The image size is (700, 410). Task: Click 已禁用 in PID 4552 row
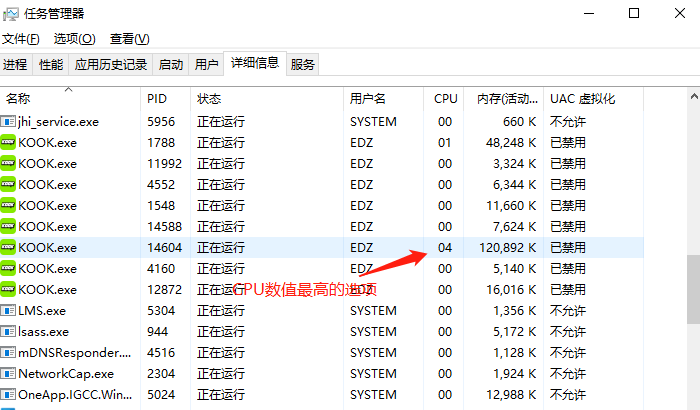[x=568, y=185]
